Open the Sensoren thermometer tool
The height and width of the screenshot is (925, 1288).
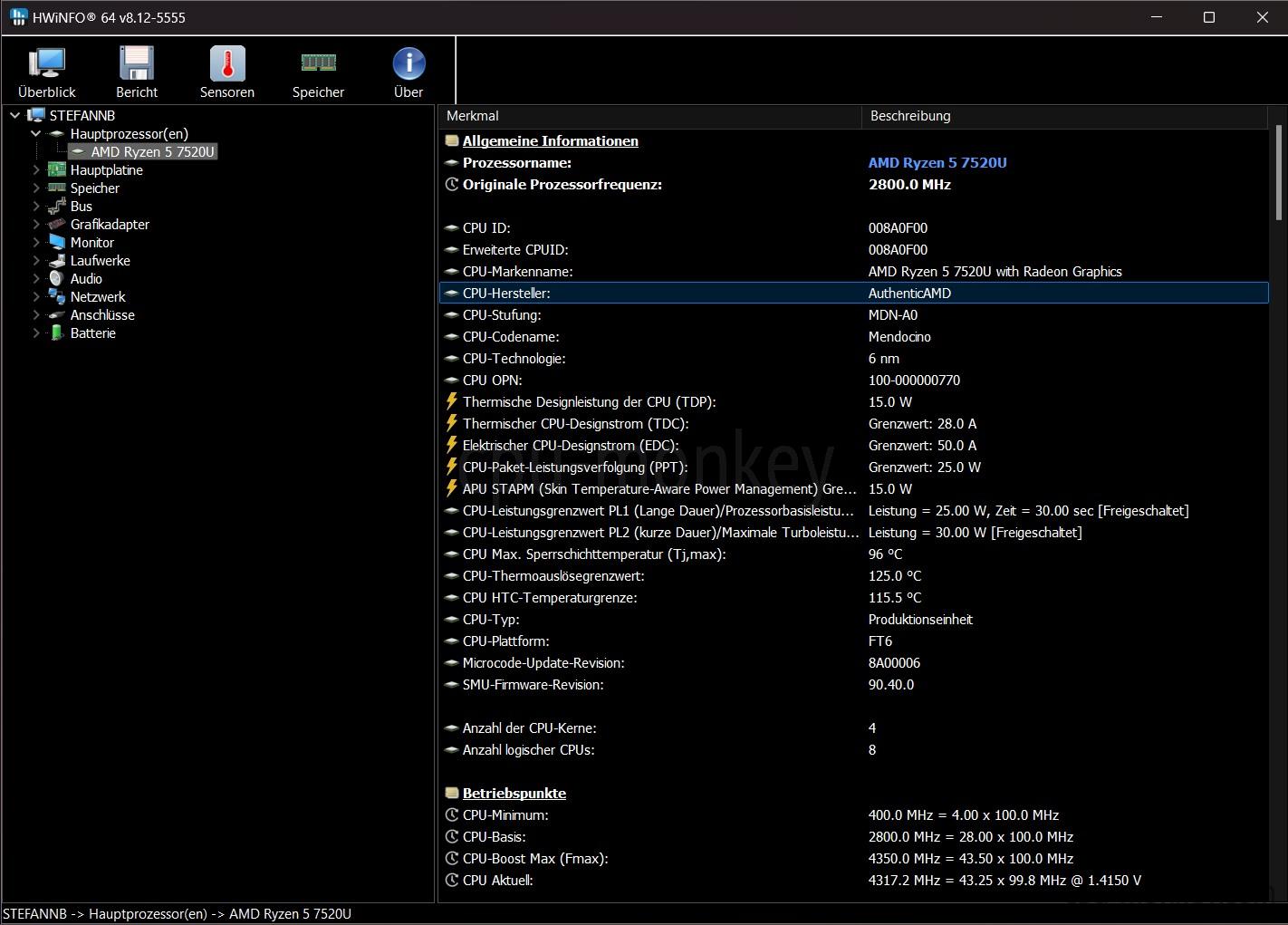point(227,72)
